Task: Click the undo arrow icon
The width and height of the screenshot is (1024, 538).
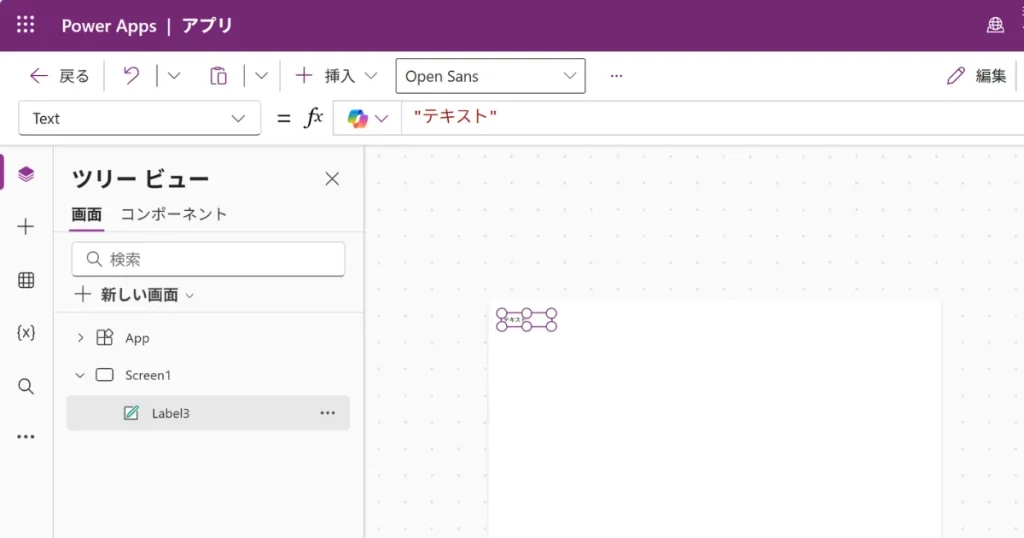Action: 131,76
